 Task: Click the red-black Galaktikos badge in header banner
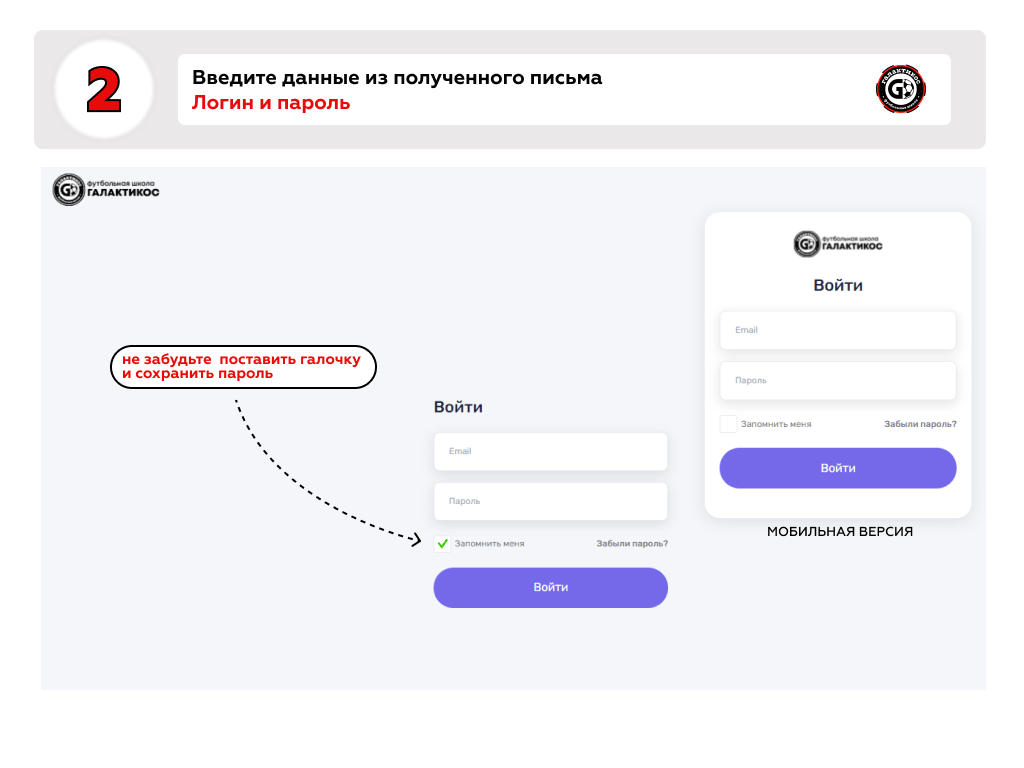pyautogui.click(x=901, y=89)
